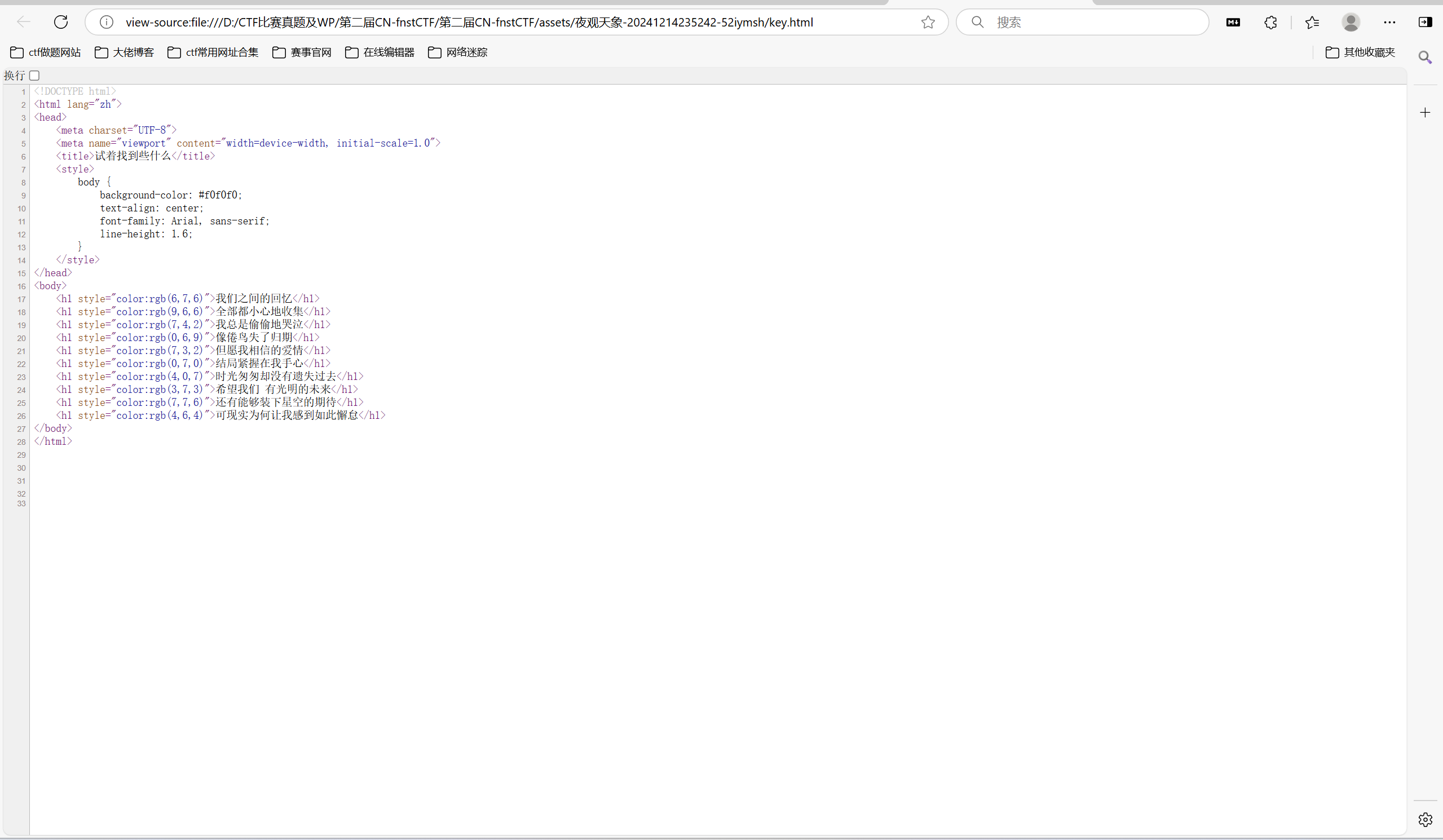Click the text 结局紧握在我手心
The image size is (1443, 840).
point(259,363)
